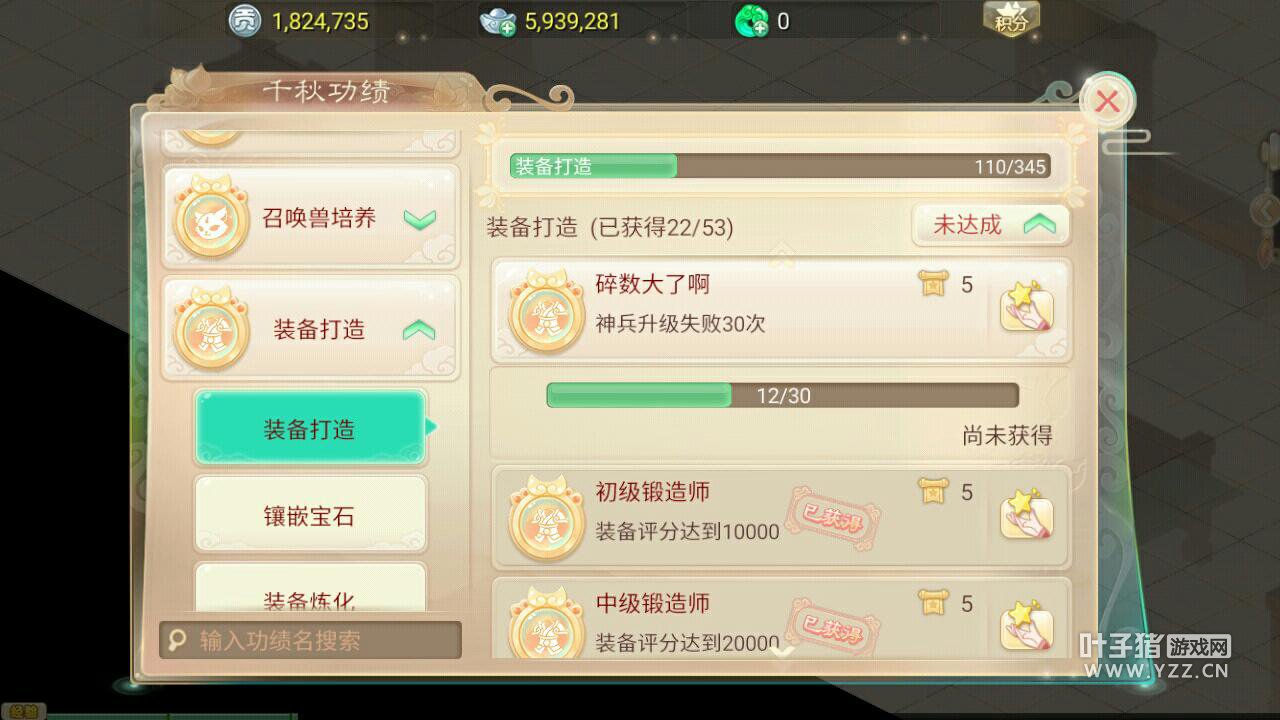Screen dimensions: 1280x720
Task: Click the 12/30 progress bar
Action: point(782,396)
